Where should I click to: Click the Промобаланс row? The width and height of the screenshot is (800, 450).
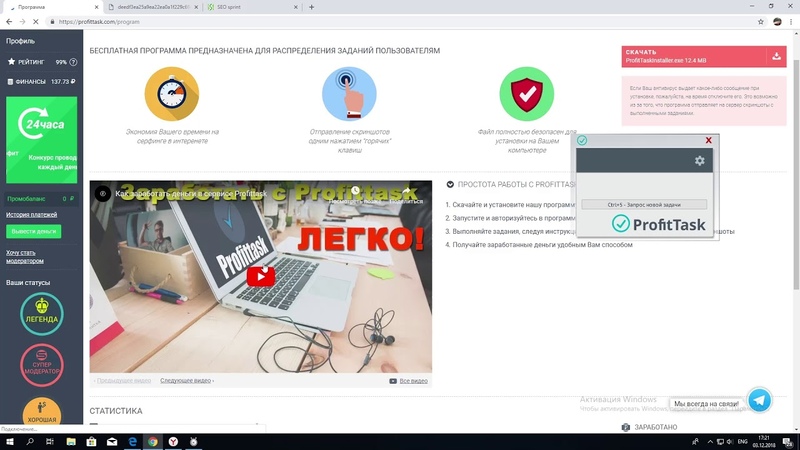41,199
